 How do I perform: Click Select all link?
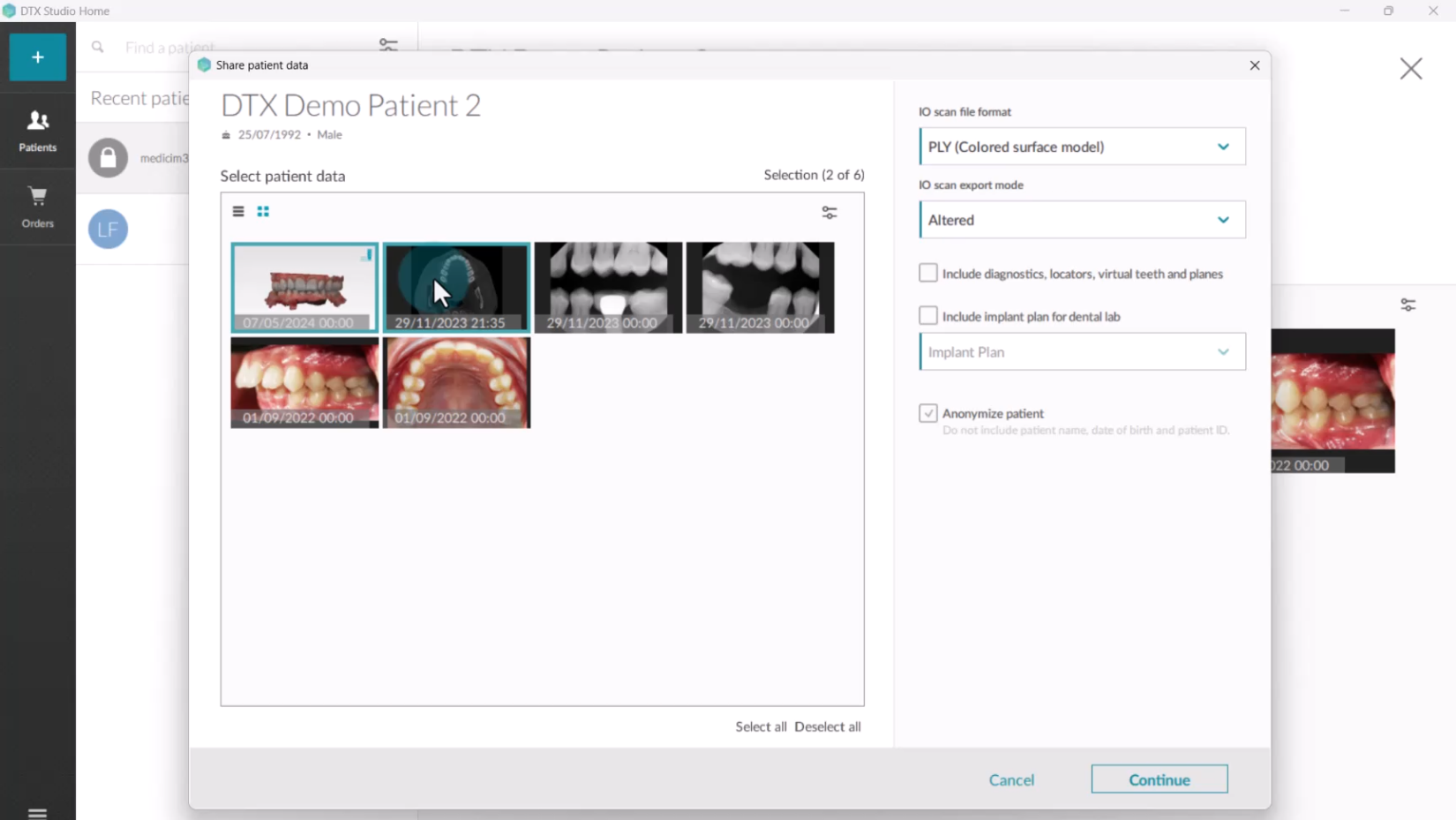(761, 726)
